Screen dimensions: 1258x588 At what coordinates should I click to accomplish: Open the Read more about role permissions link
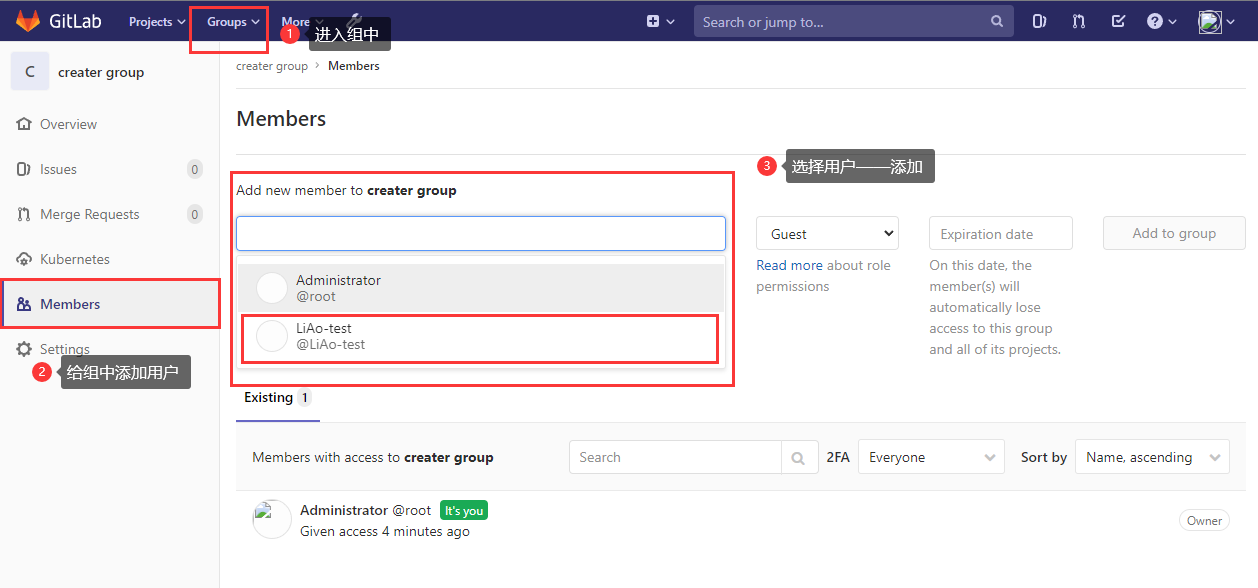point(789,264)
